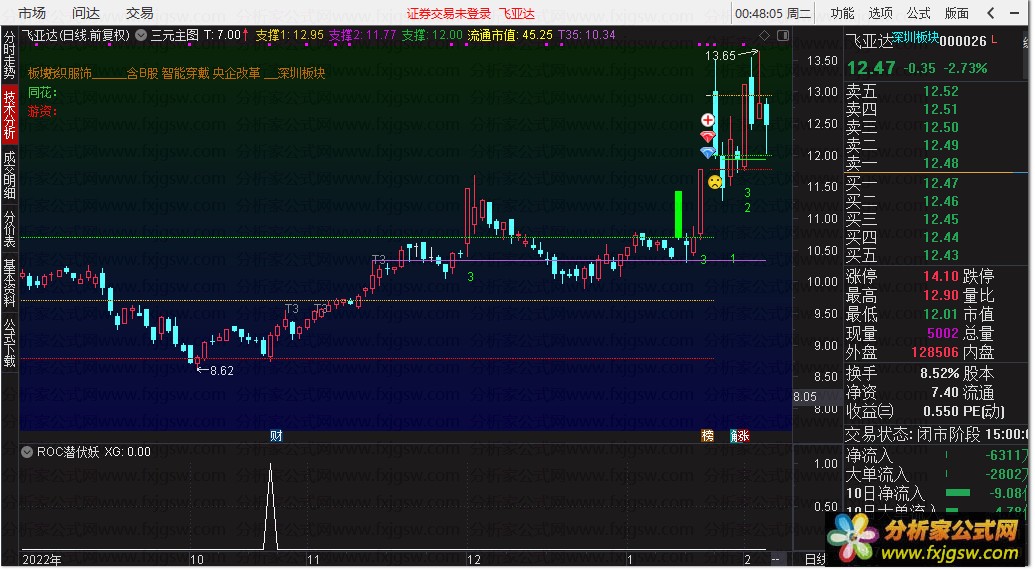Screen dimensions: 1035x570
Task: Click the 净流入 row
Action: coord(935,455)
